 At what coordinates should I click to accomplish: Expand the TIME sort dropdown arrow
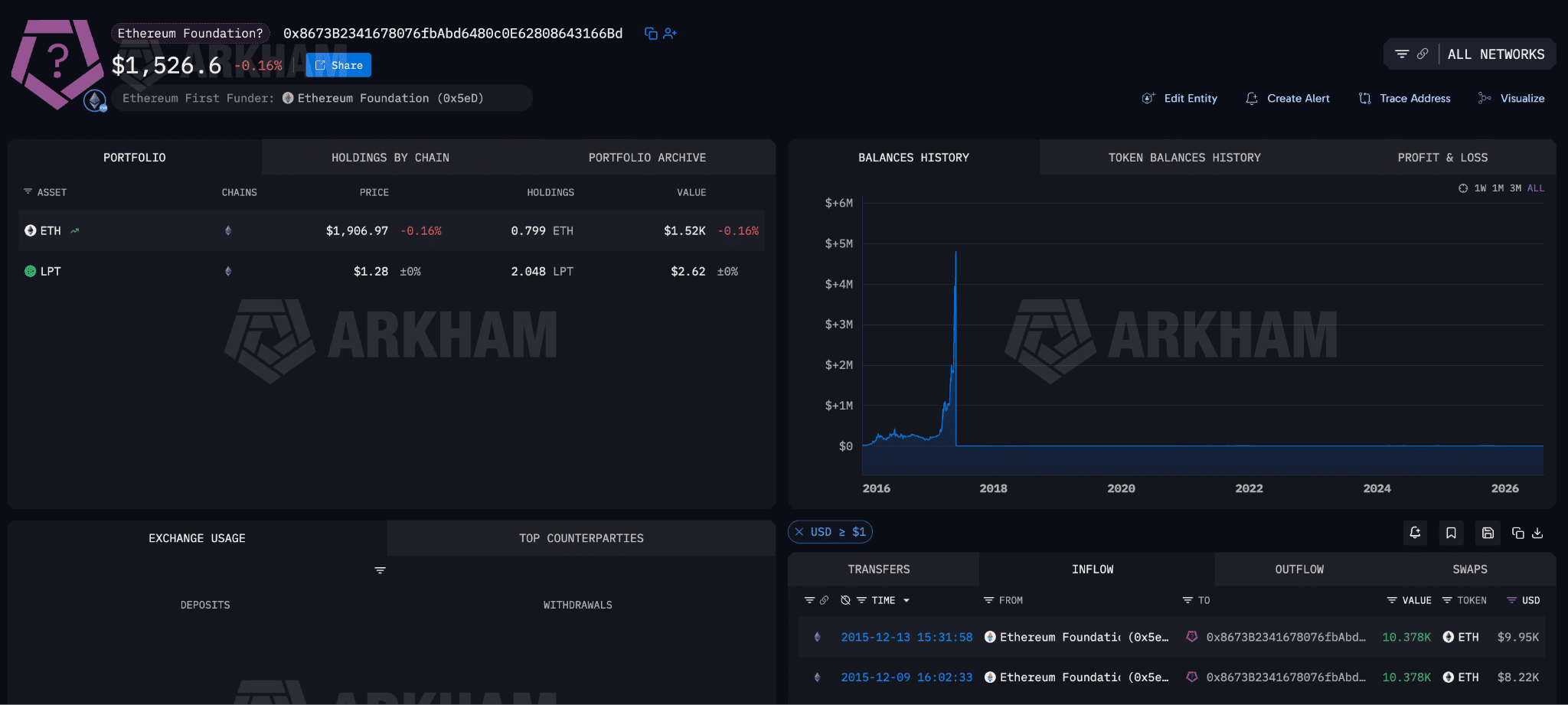(x=906, y=601)
